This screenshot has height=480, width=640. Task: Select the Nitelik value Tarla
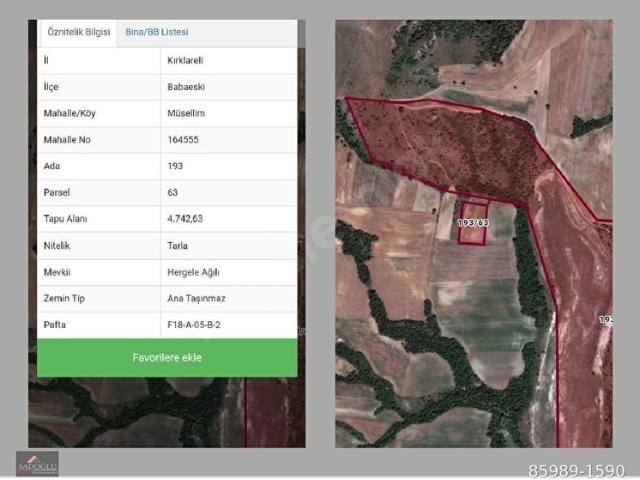pos(177,246)
